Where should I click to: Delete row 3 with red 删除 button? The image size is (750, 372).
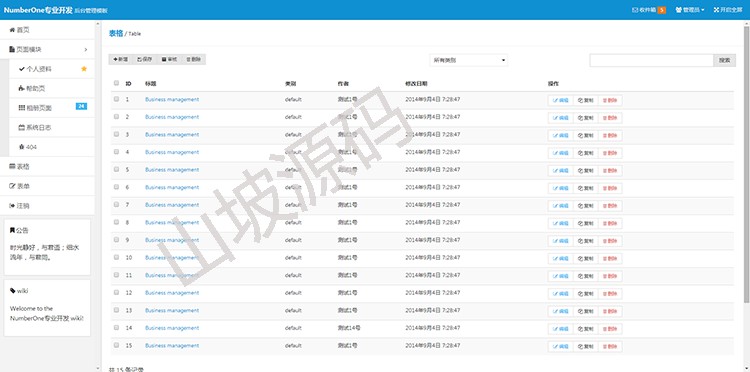coord(610,136)
